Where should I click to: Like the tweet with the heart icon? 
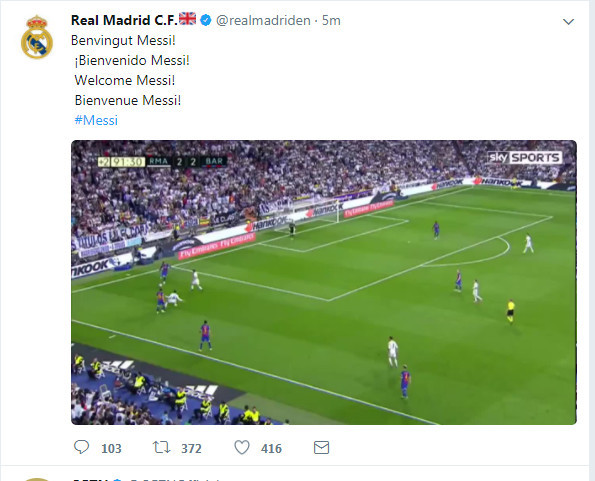pyautogui.click(x=242, y=448)
